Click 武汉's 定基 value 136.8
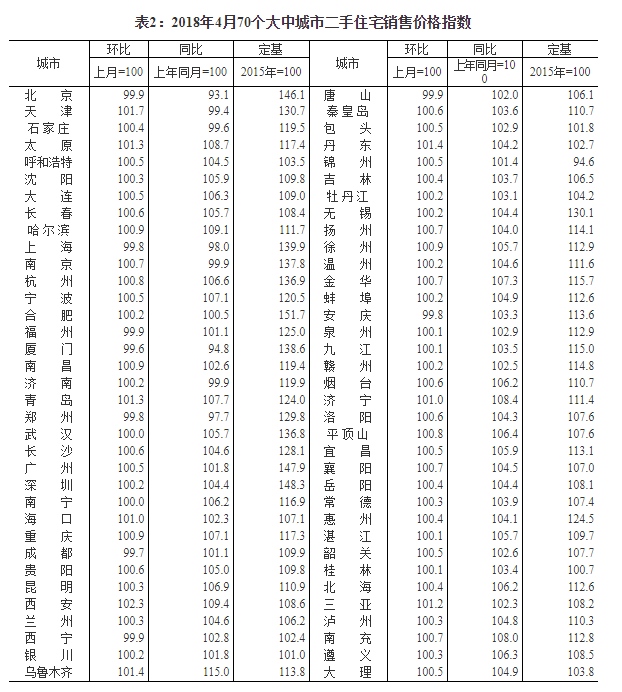The width and height of the screenshot is (622, 692). pos(292,434)
